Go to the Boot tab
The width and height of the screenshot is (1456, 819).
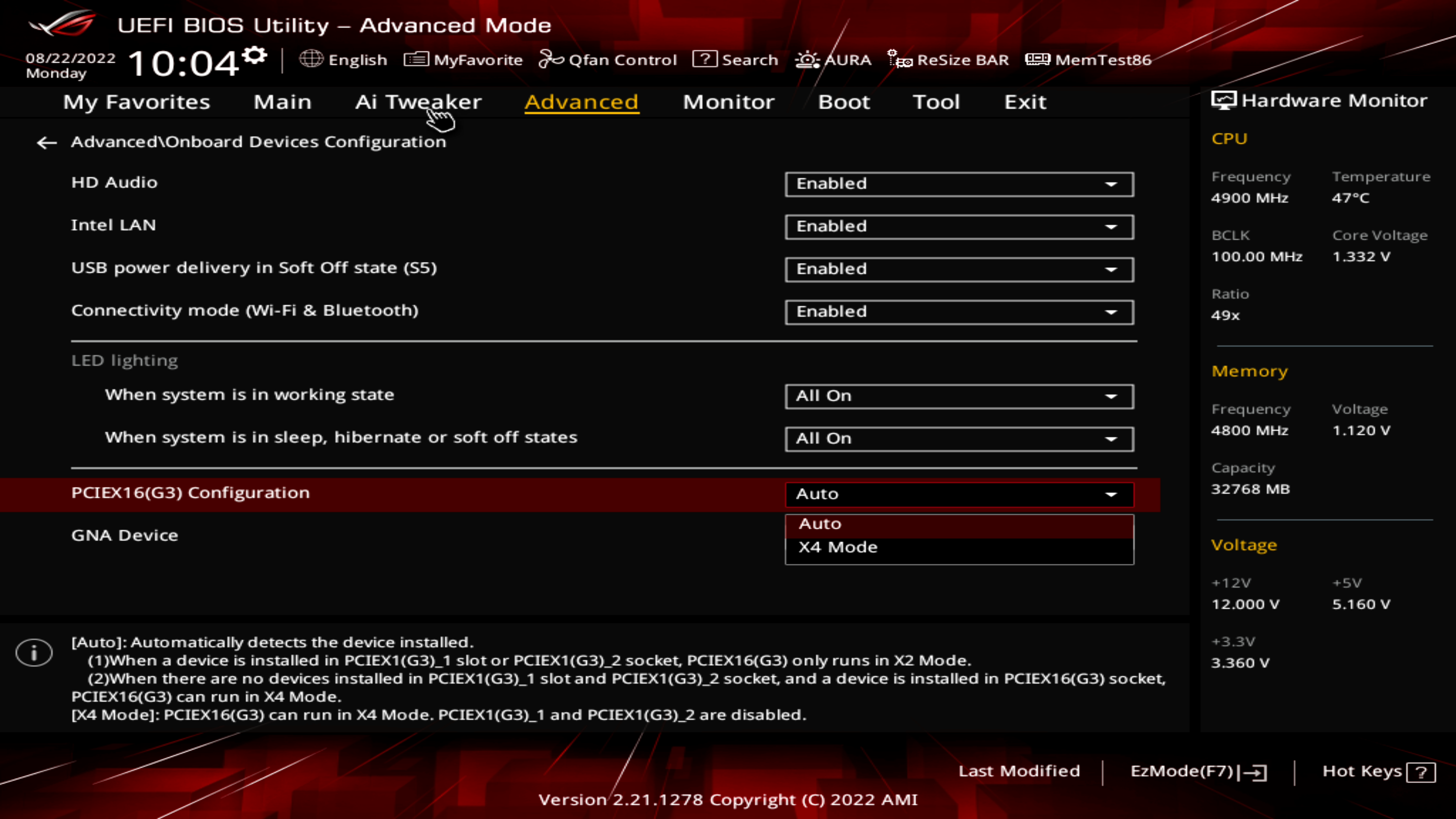pyautogui.click(x=843, y=102)
